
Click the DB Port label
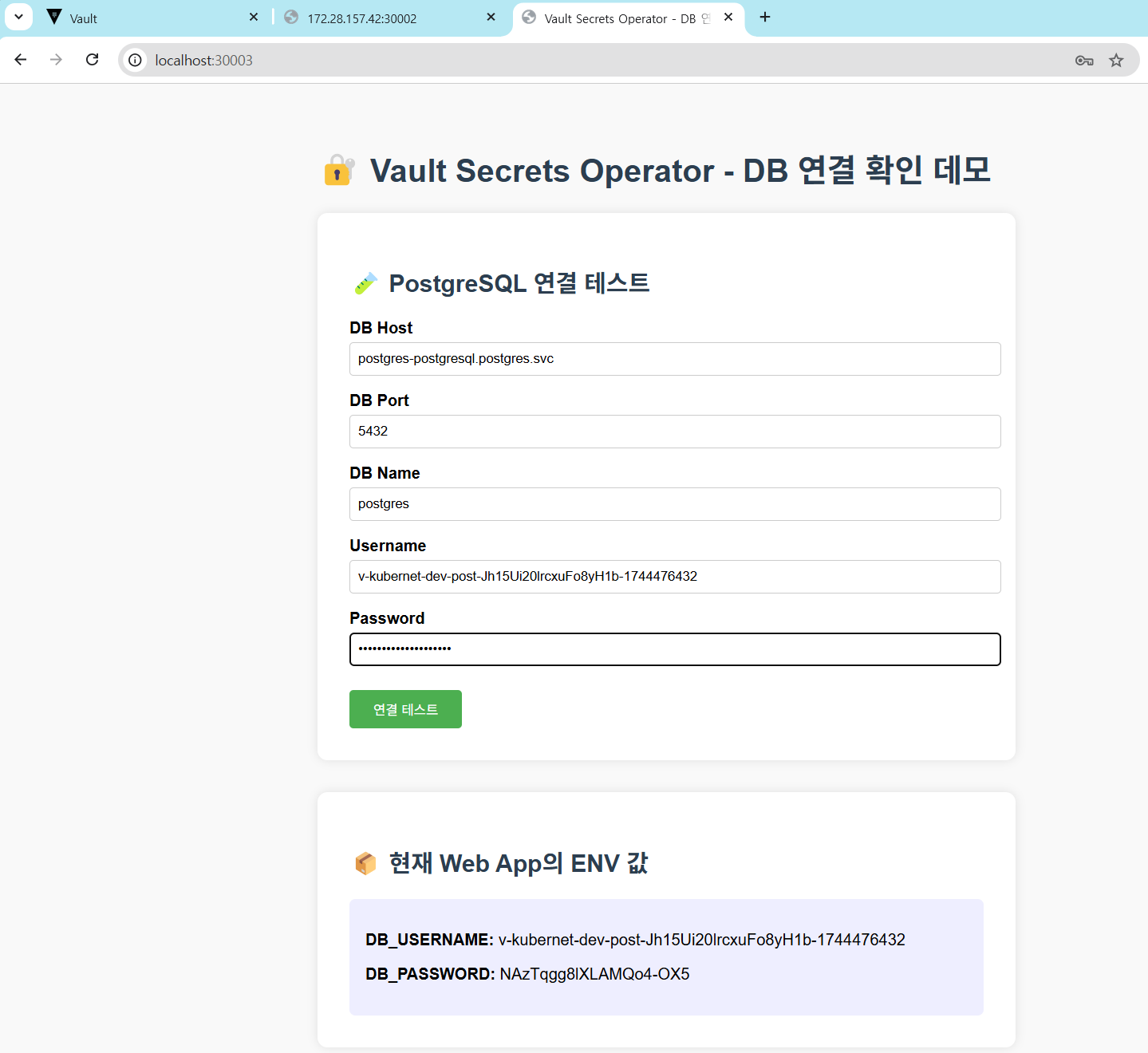click(x=379, y=400)
